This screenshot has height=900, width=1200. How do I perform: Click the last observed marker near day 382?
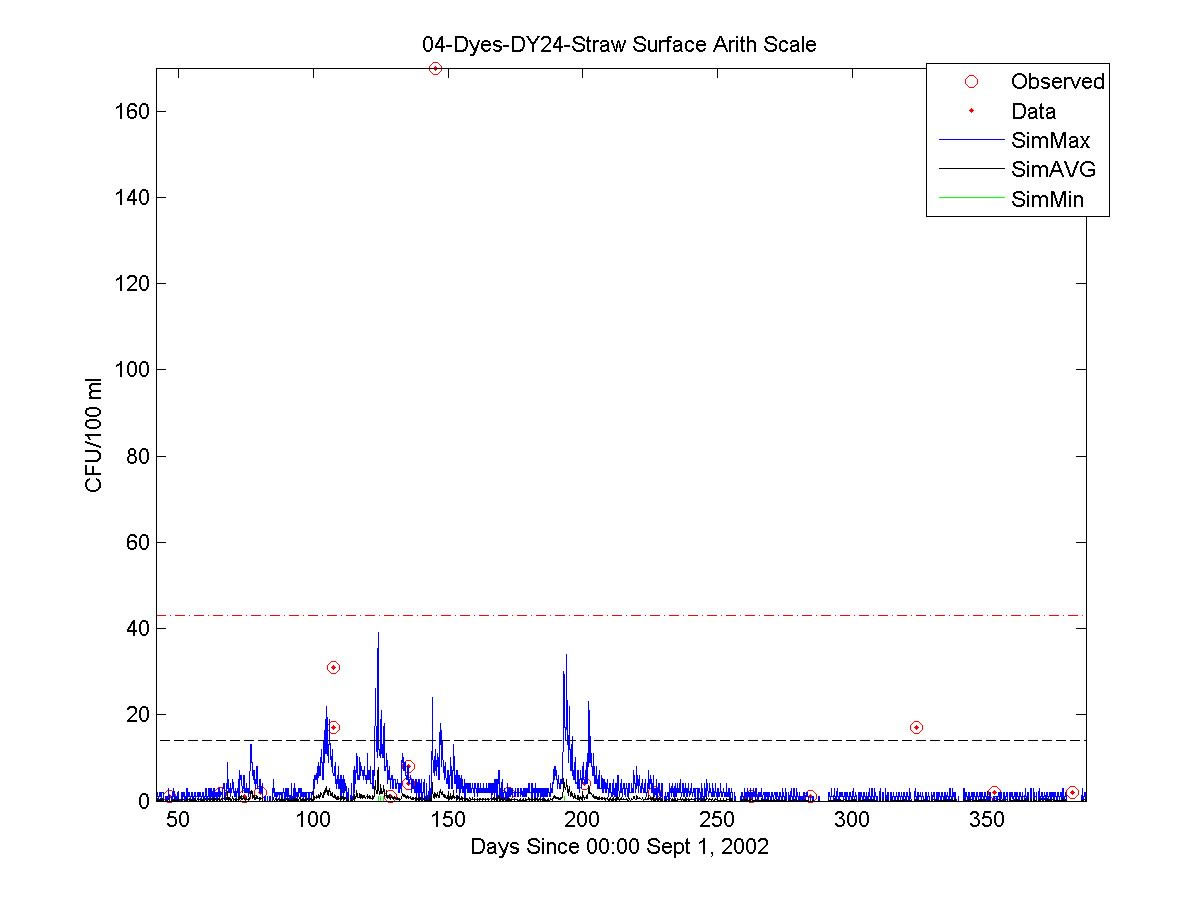(x=1072, y=792)
